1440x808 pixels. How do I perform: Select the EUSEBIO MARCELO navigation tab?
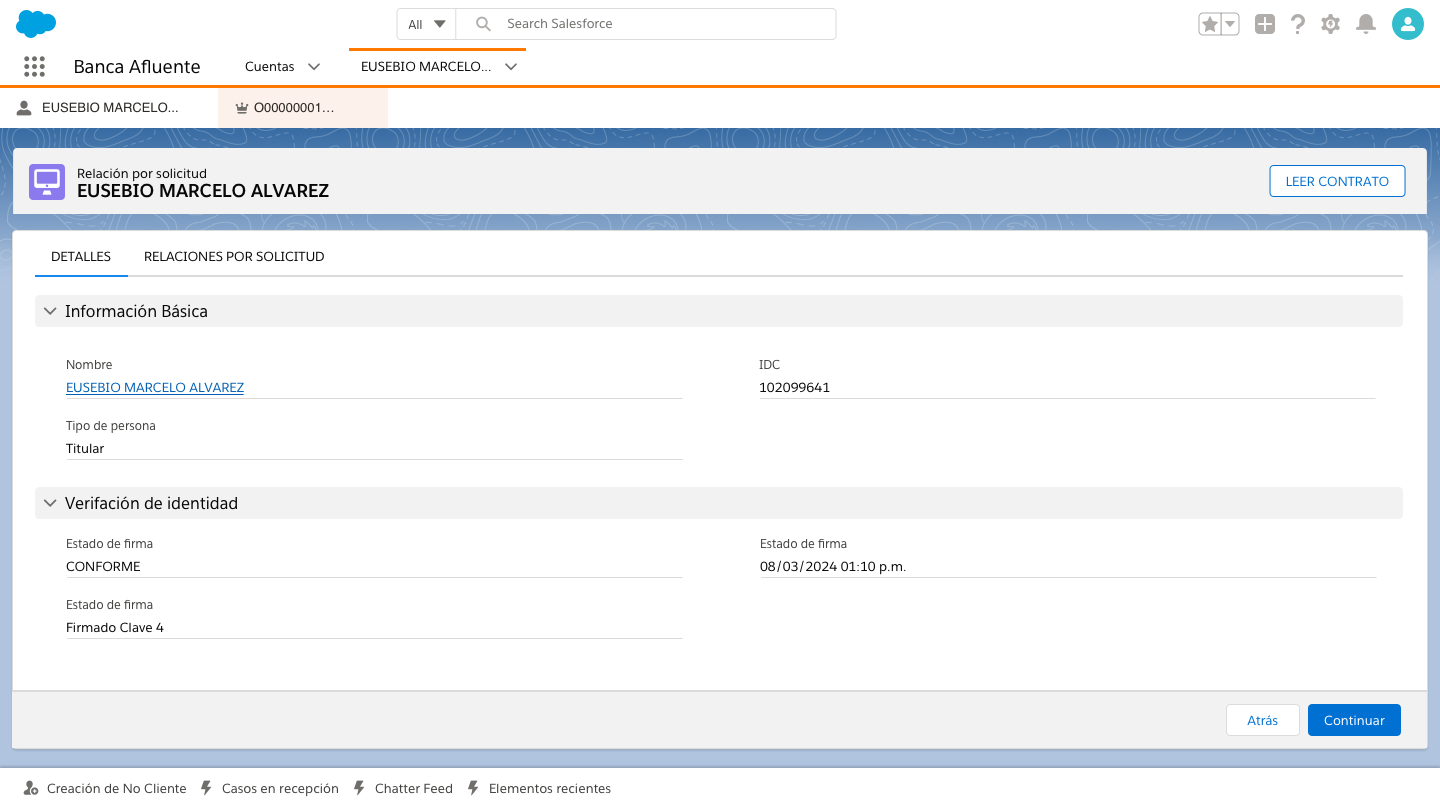tap(426, 67)
